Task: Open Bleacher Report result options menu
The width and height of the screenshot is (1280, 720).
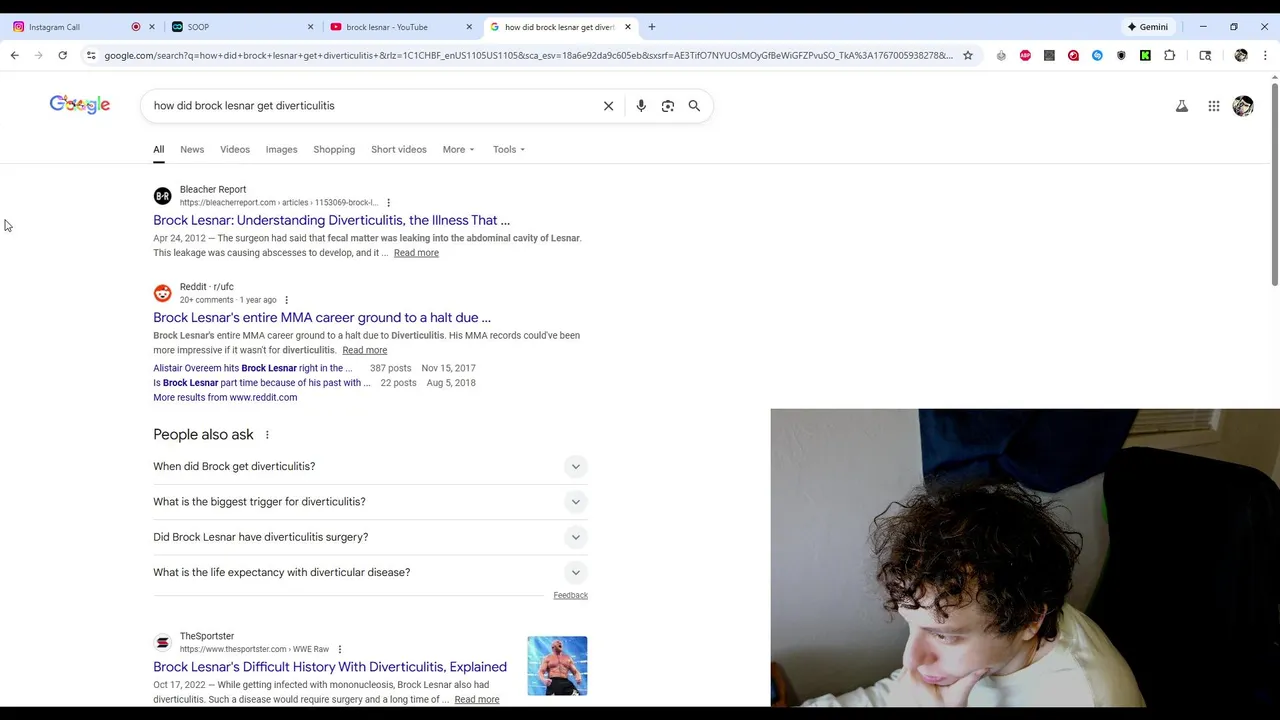Action: (x=388, y=203)
